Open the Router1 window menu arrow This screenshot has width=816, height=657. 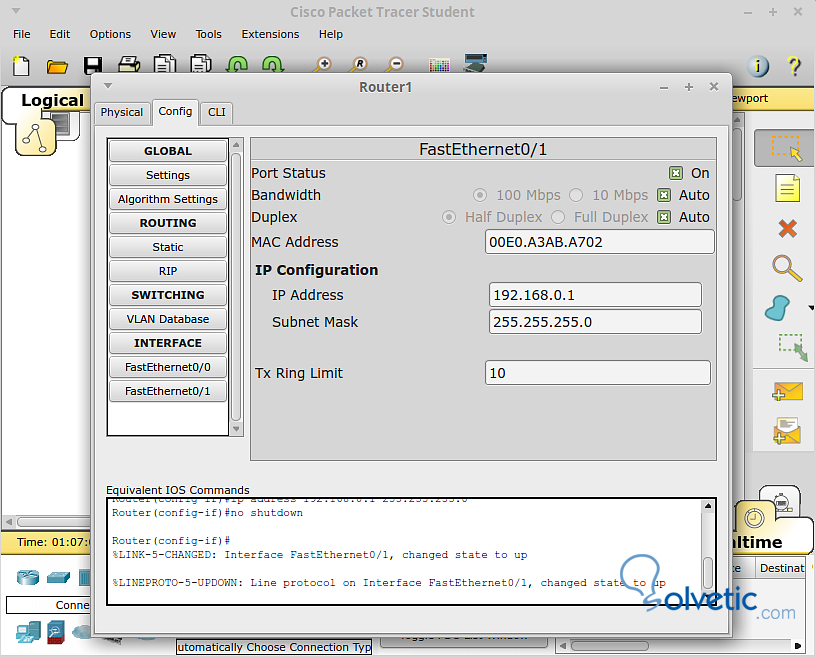point(108,86)
